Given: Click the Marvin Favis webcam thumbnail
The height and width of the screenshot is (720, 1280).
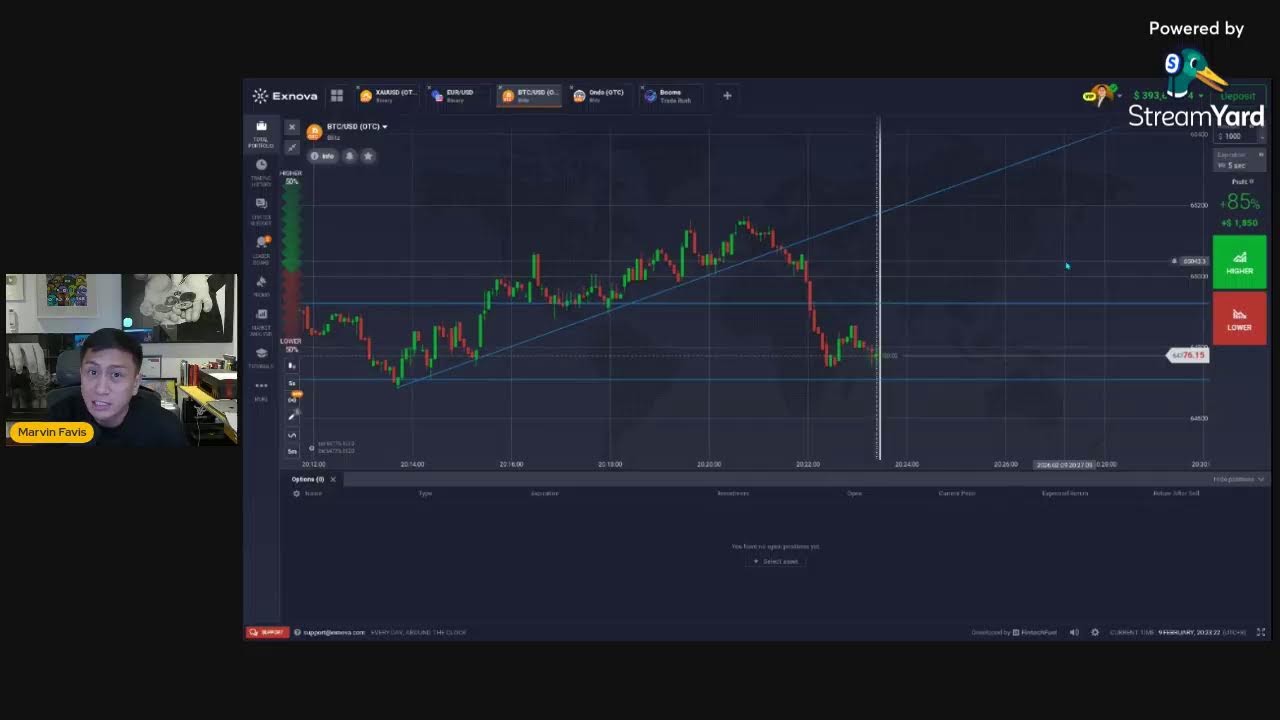Looking at the screenshot, I should coord(122,359).
